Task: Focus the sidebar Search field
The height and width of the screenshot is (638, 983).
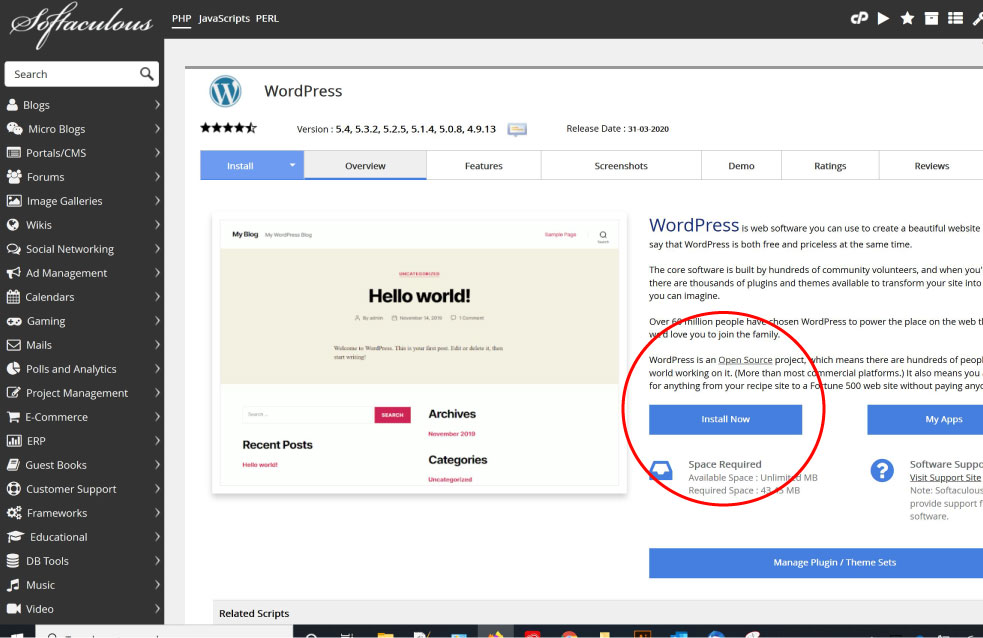Action: click(x=81, y=74)
